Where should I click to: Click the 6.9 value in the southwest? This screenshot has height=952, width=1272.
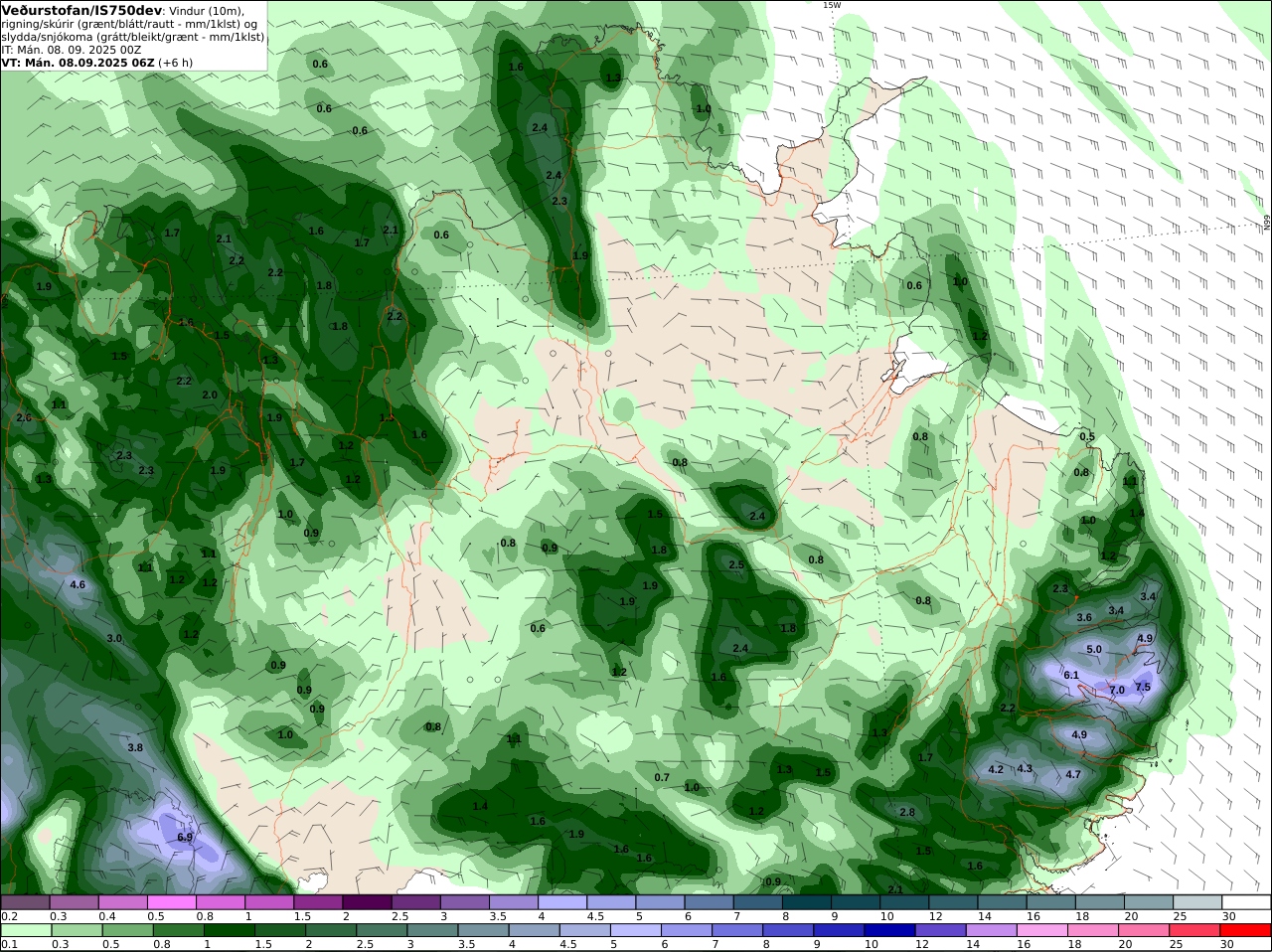click(185, 838)
